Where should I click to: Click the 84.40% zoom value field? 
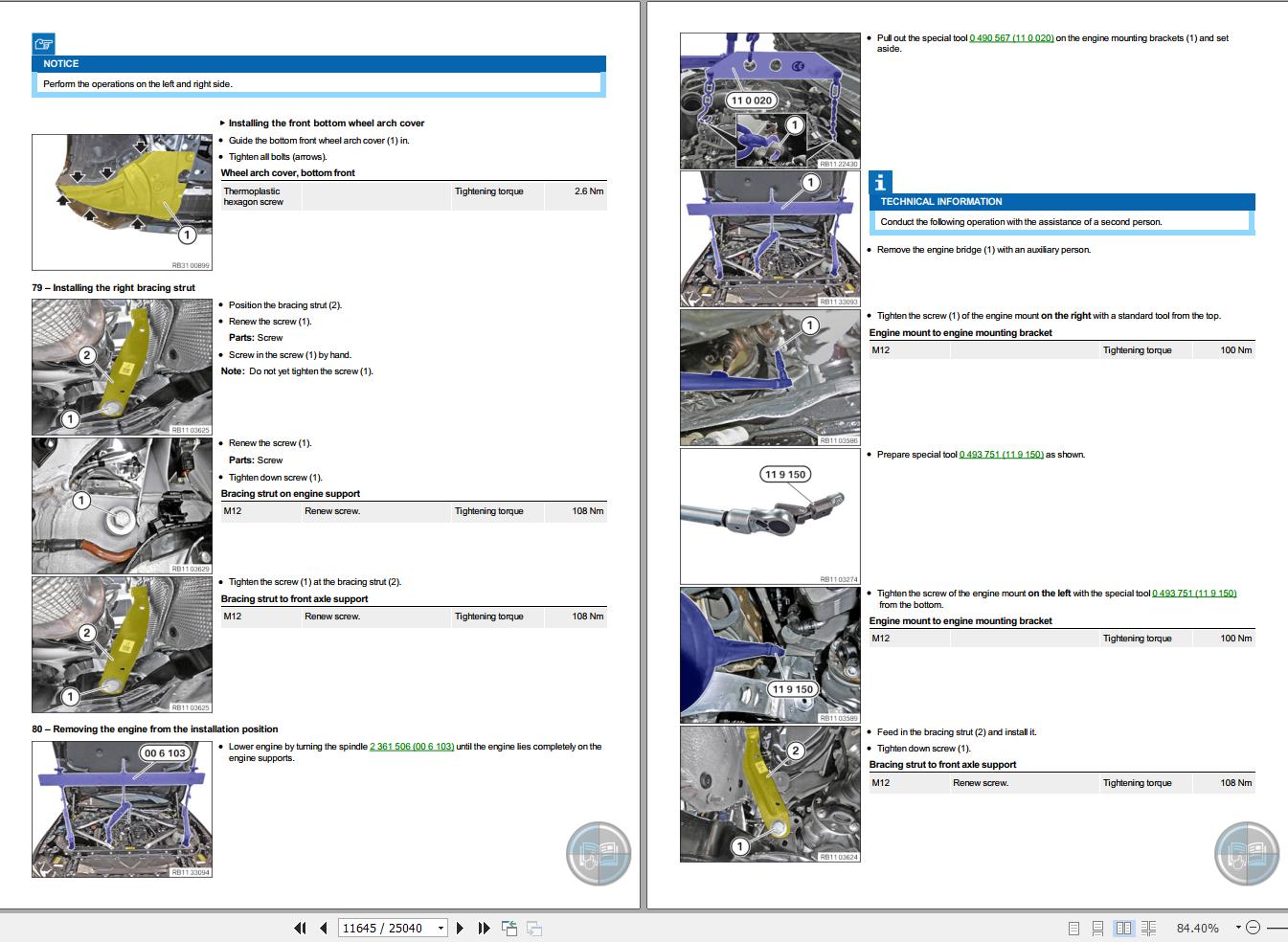[x=1198, y=928]
